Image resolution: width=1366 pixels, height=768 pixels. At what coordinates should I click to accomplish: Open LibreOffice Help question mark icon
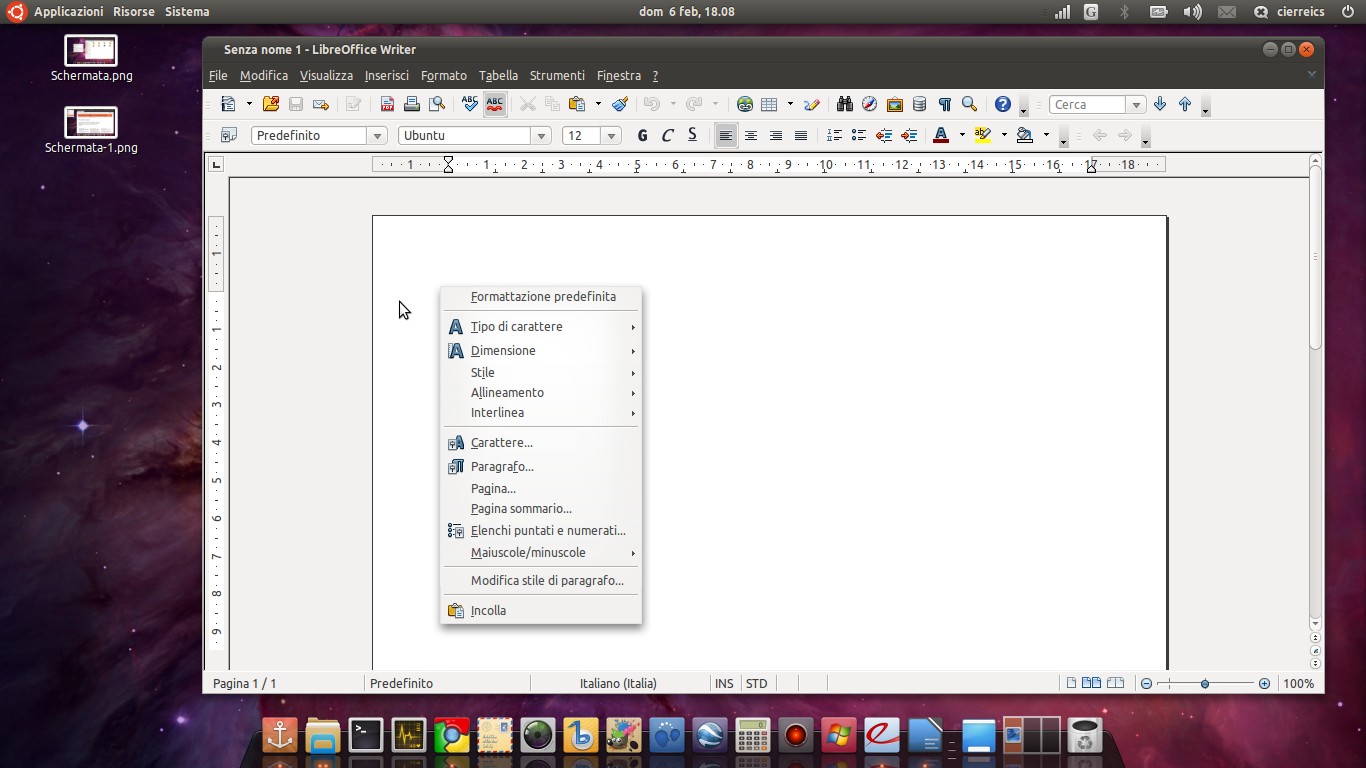[1003, 104]
